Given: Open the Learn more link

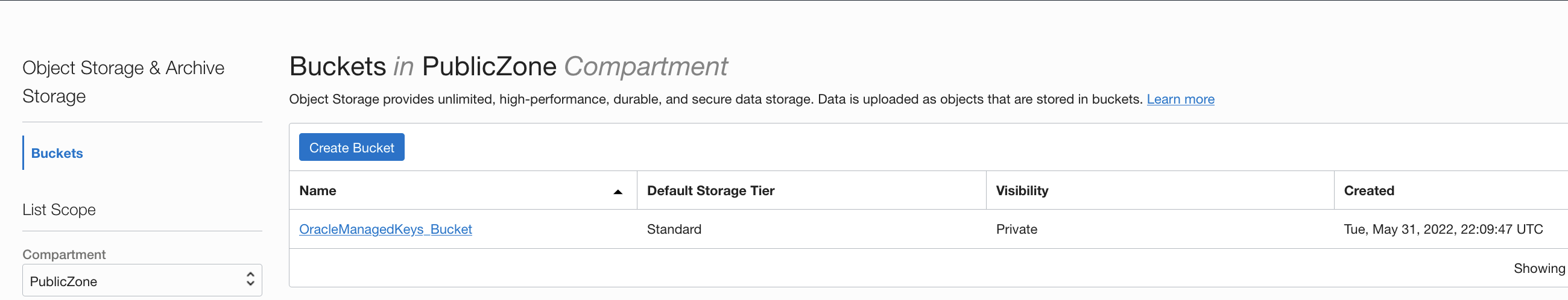Looking at the screenshot, I should [x=1180, y=99].
